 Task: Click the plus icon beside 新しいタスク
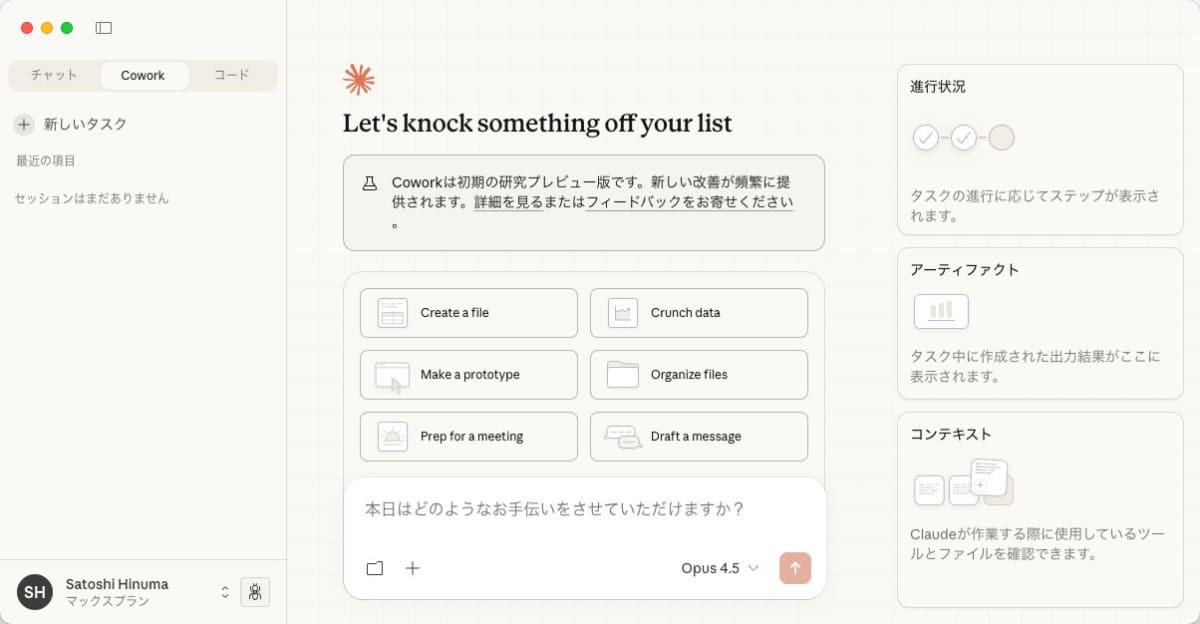24,124
